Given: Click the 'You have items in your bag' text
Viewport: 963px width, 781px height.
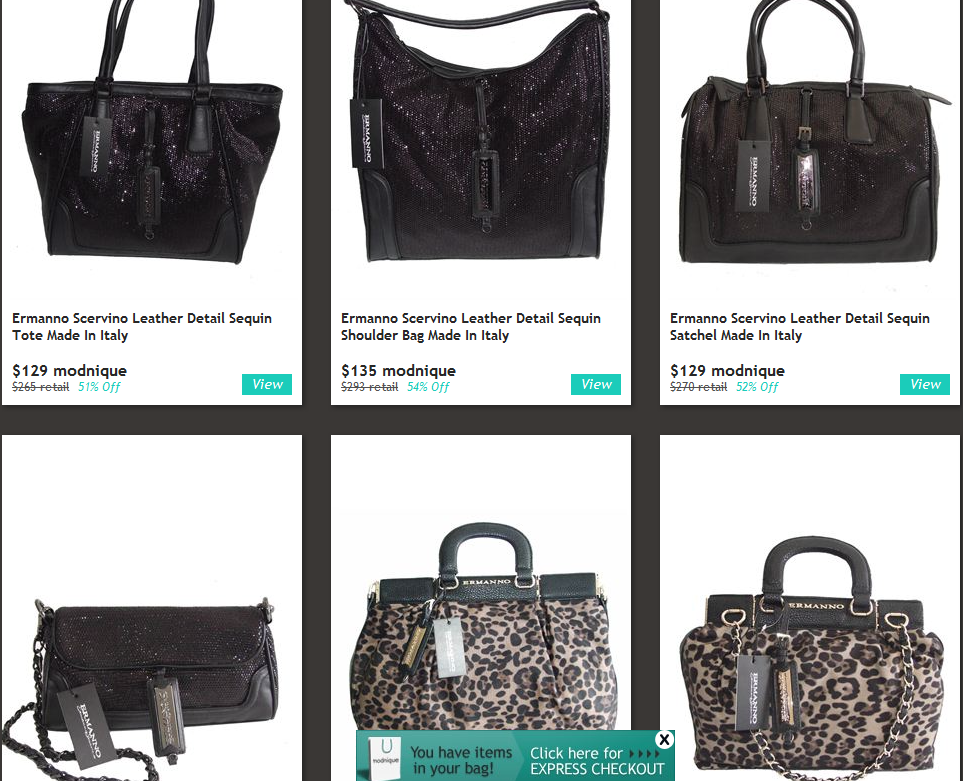Looking at the screenshot, I should pyautogui.click(x=461, y=760).
